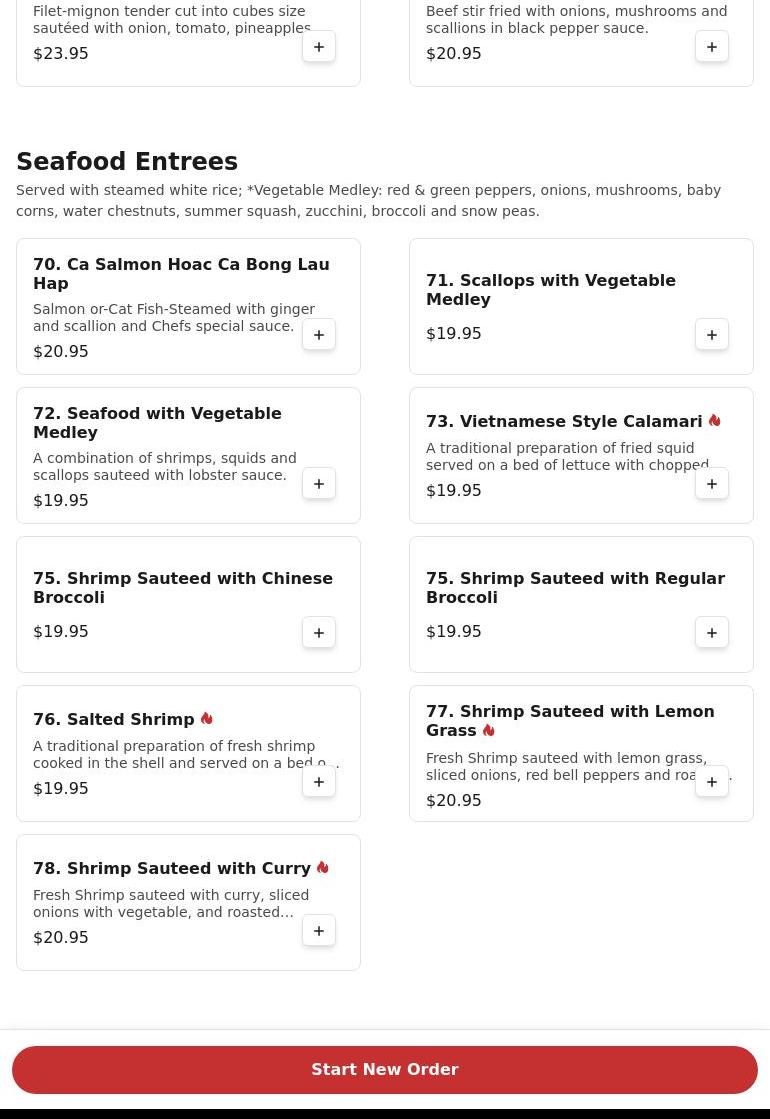The width and height of the screenshot is (770, 1119).
Task: Add Shrimp Sauteed with Curry
Action: (x=319, y=931)
